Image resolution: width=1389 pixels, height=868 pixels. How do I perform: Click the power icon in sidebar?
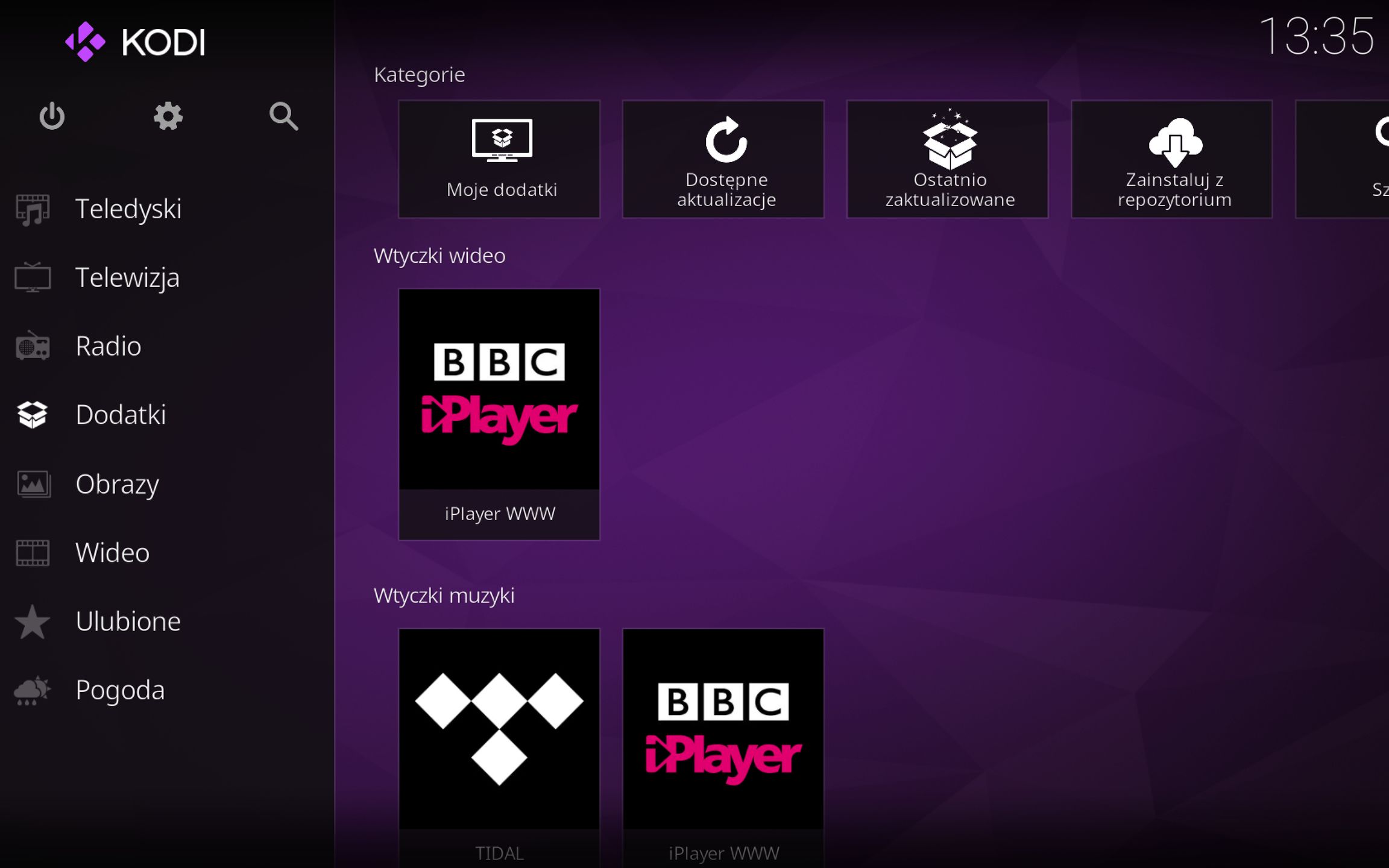click(x=52, y=116)
